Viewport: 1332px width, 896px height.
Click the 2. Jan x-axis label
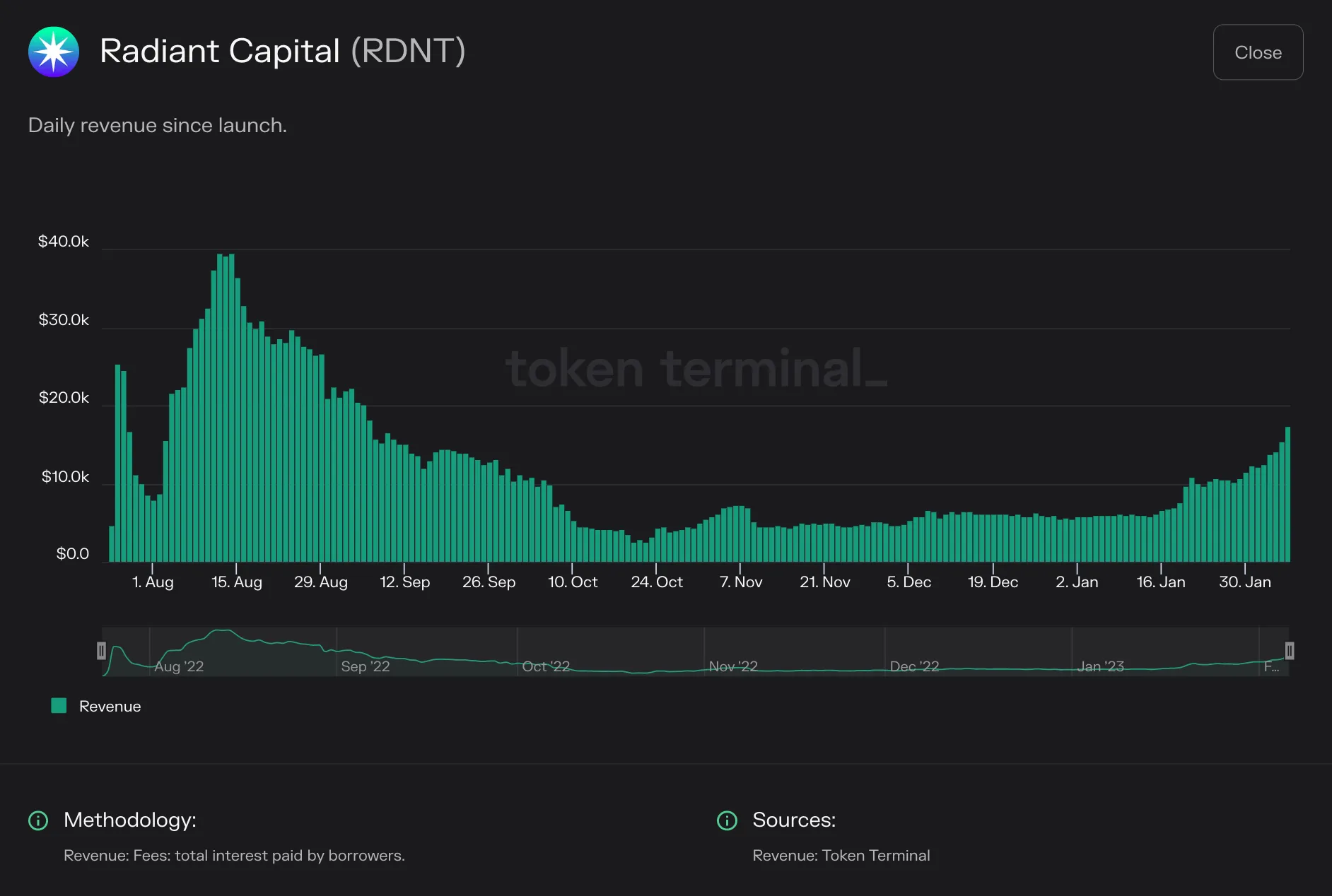pyautogui.click(x=1077, y=582)
